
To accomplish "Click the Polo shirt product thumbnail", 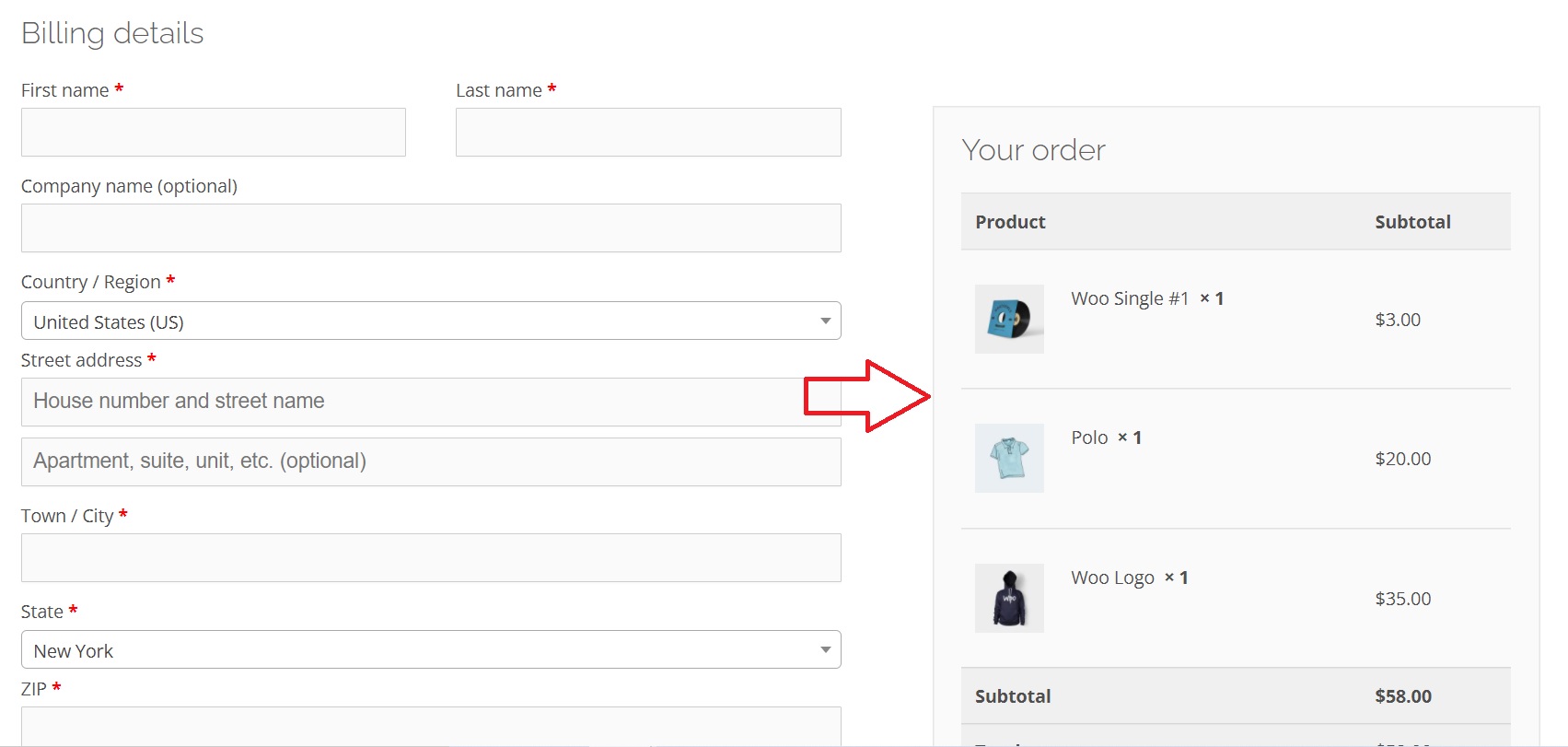I will point(1009,458).
